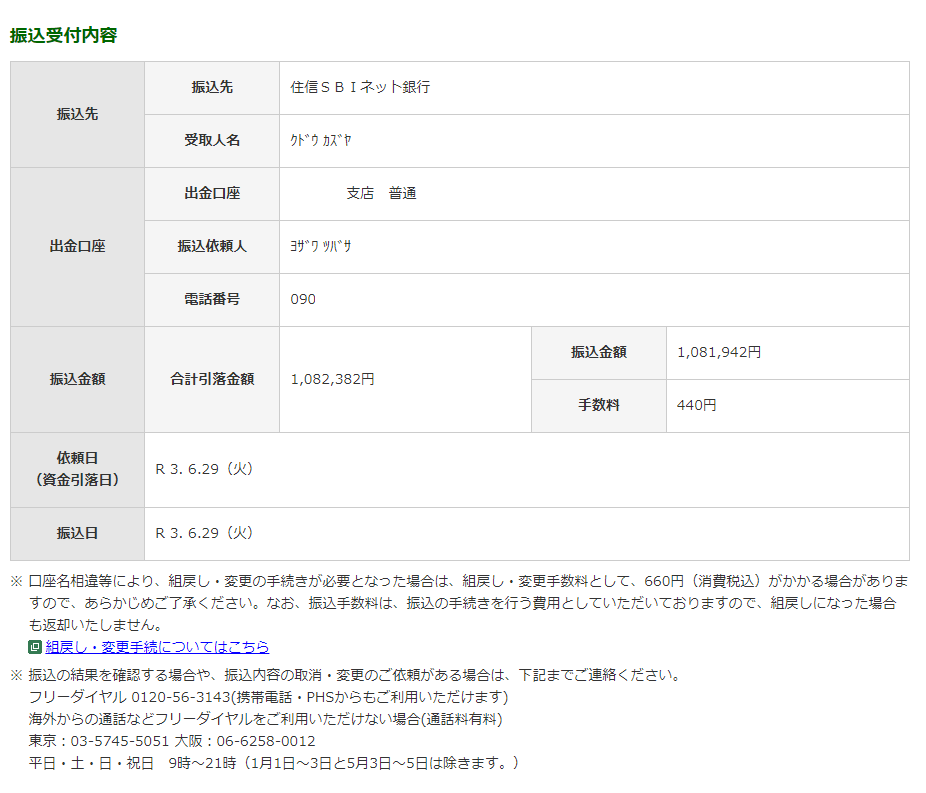Click the 振込日 header cell

coord(77,534)
